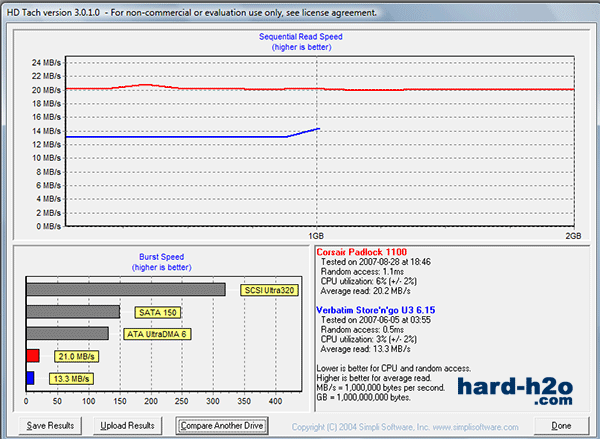Click the Save Results button
The image size is (600, 439).
(49, 425)
